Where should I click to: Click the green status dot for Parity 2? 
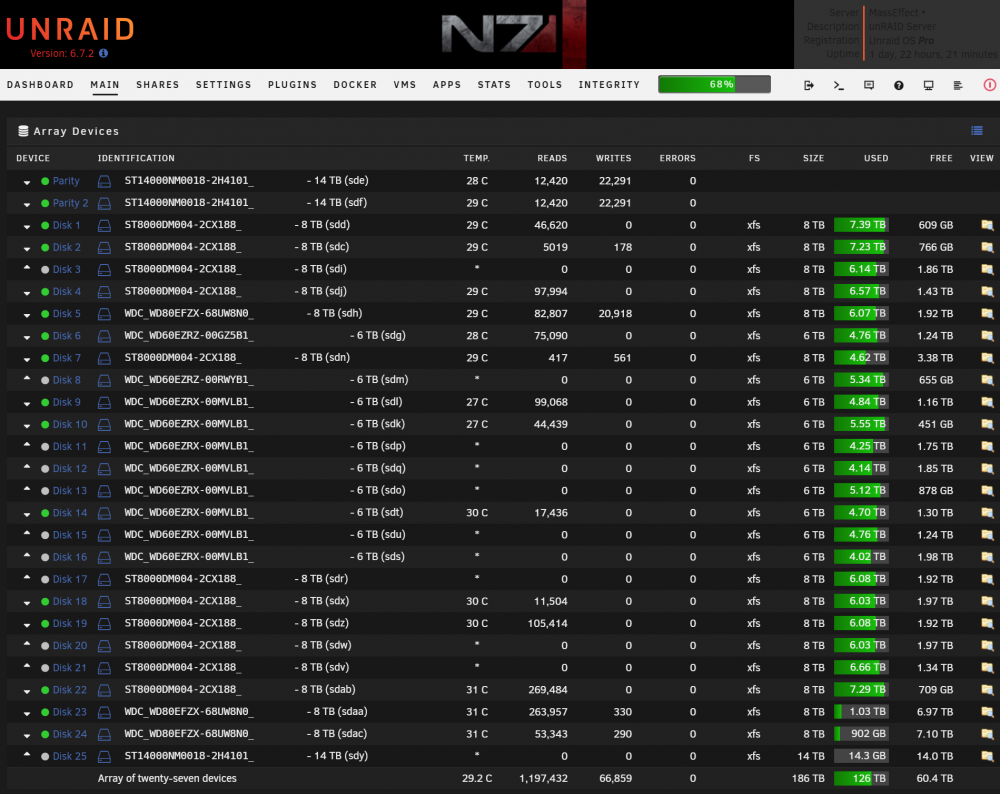coord(45,203)
